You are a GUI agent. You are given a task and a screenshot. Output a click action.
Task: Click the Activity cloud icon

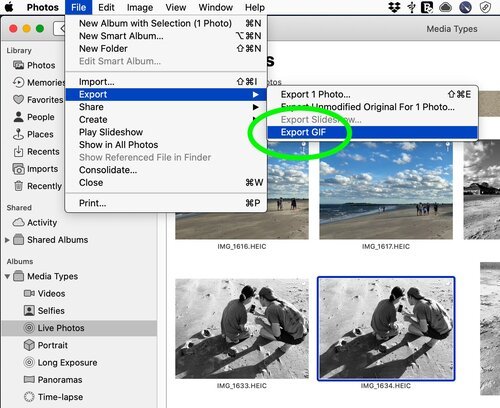[x=18, y=222]
